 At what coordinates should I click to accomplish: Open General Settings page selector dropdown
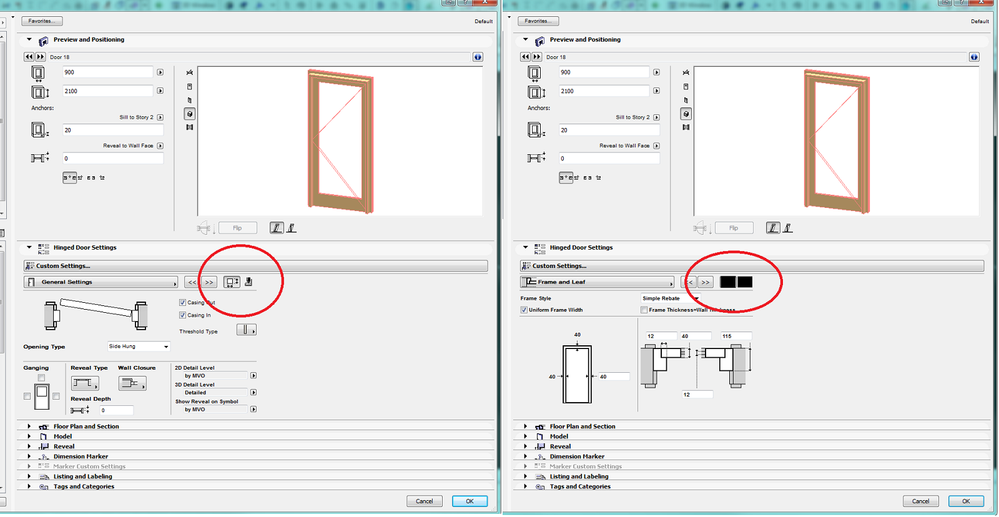click(x=101, y=282)
